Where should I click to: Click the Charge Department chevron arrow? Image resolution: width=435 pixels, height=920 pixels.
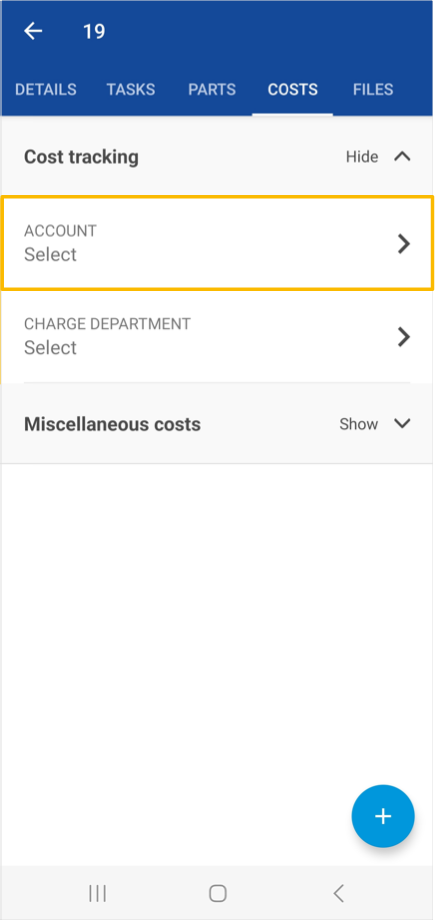click(403, 337)
